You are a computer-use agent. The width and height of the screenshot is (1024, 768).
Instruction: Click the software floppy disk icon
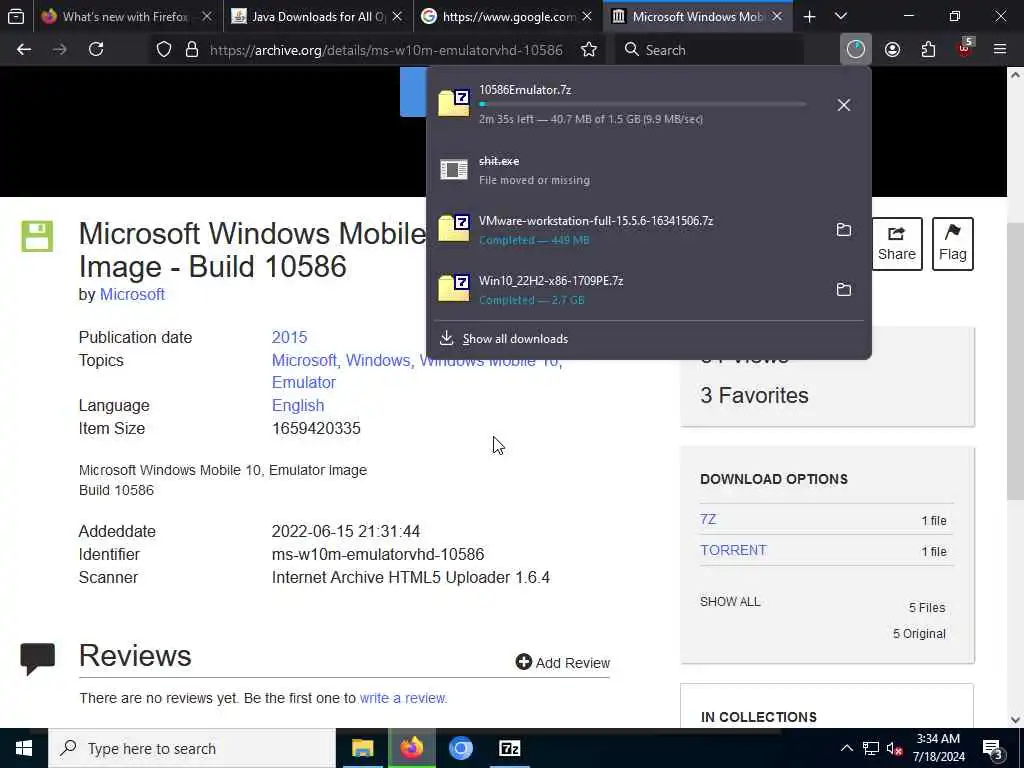coord(37,236)
